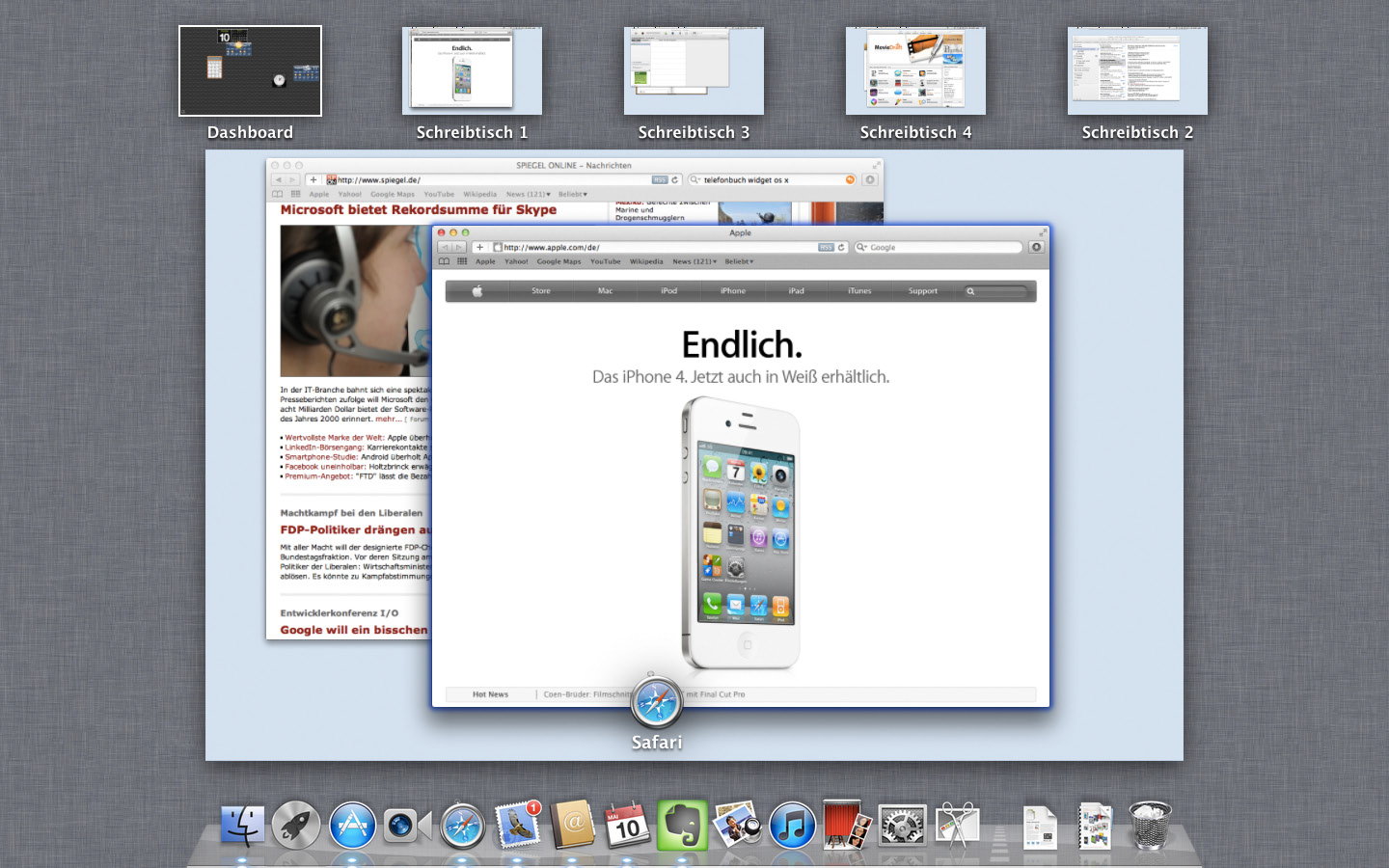This screenshot has width=1389, height=868.
Task: Open the bound documents stack in Dock
Action: click(1096, 827)
